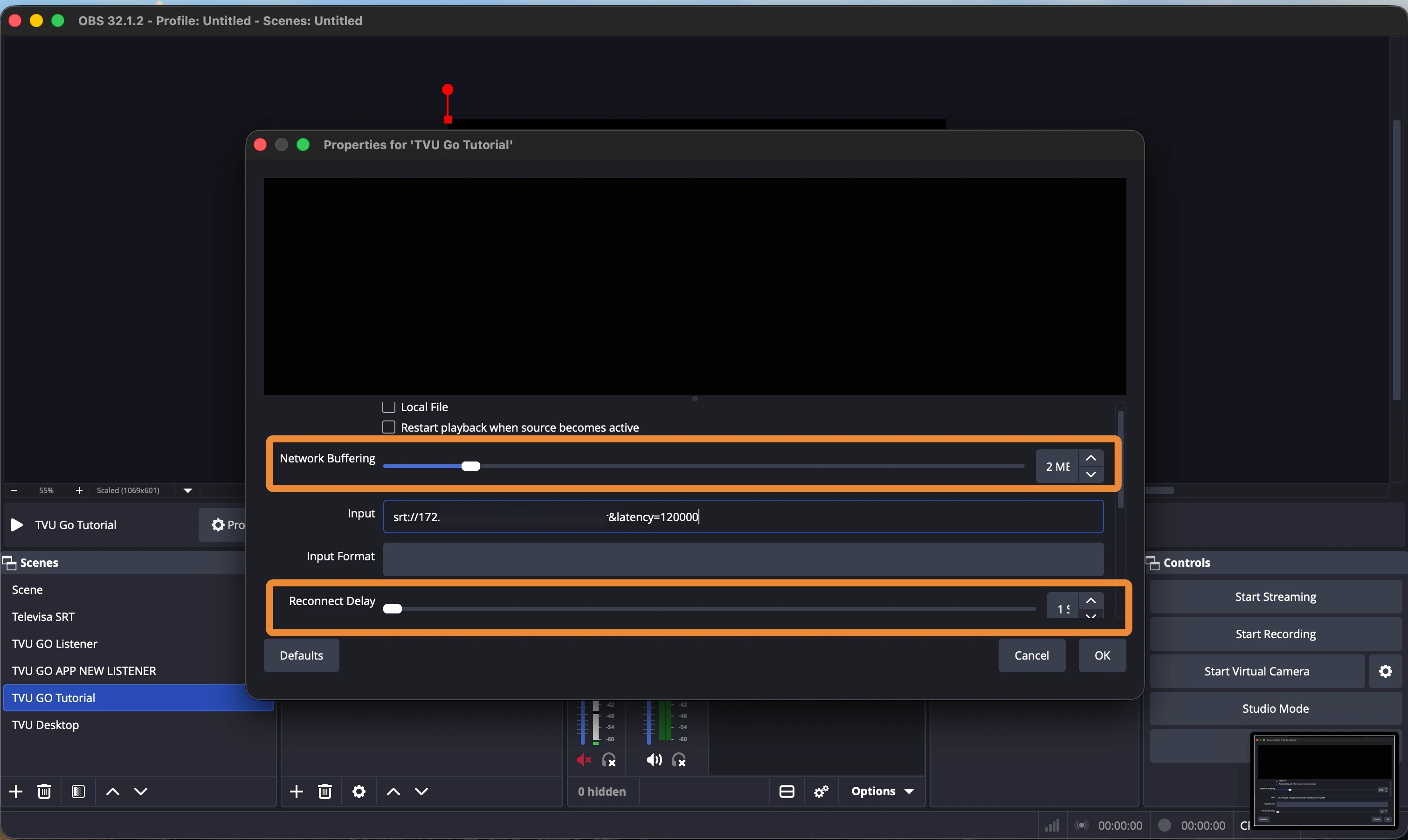Click into the srt:// Input text field
Screen dimensions: 1408x840
pos(743,517)
